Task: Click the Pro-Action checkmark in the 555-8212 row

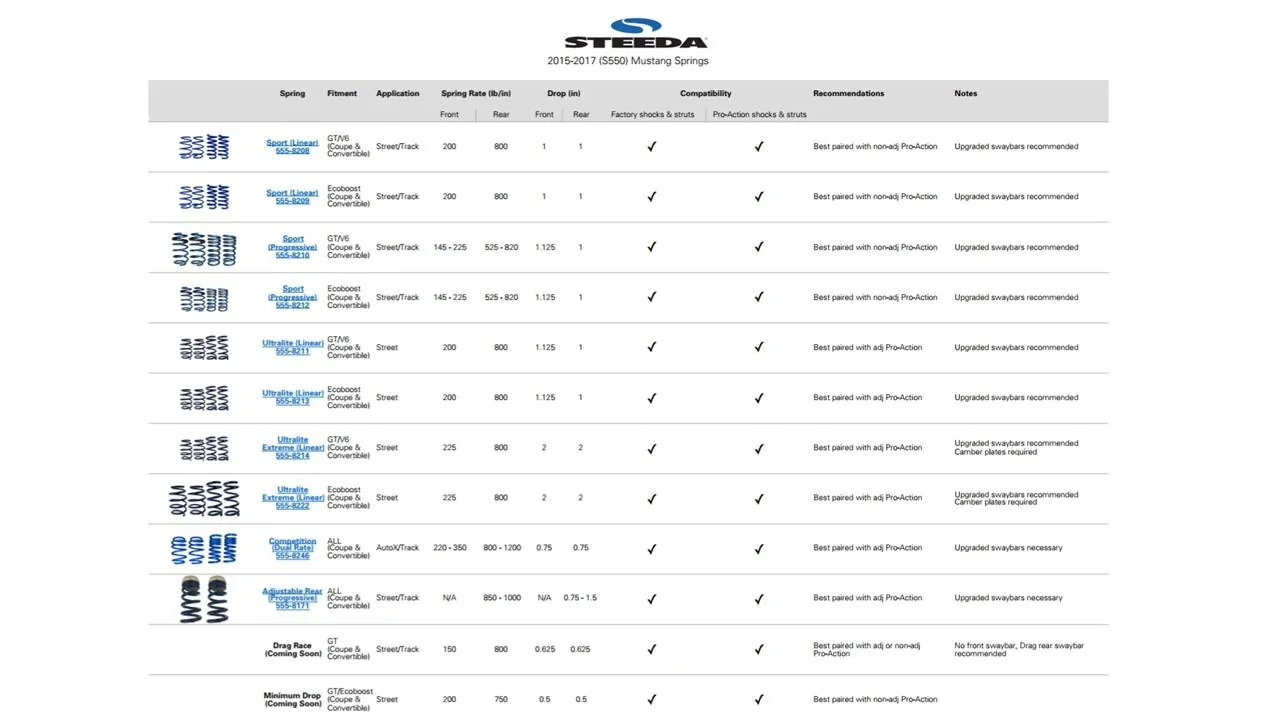Action: 759,297
